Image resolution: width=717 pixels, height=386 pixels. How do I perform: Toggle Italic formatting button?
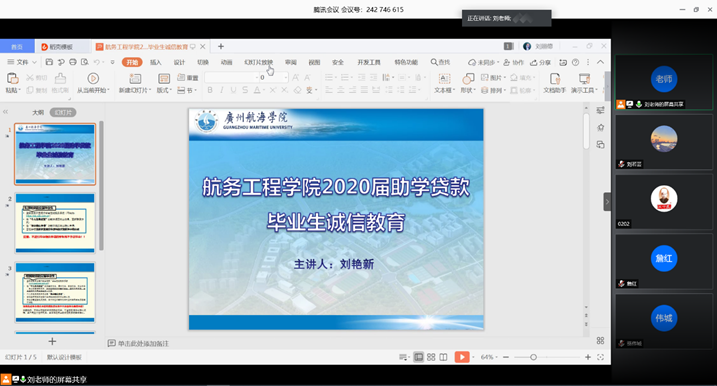[222, 90]
